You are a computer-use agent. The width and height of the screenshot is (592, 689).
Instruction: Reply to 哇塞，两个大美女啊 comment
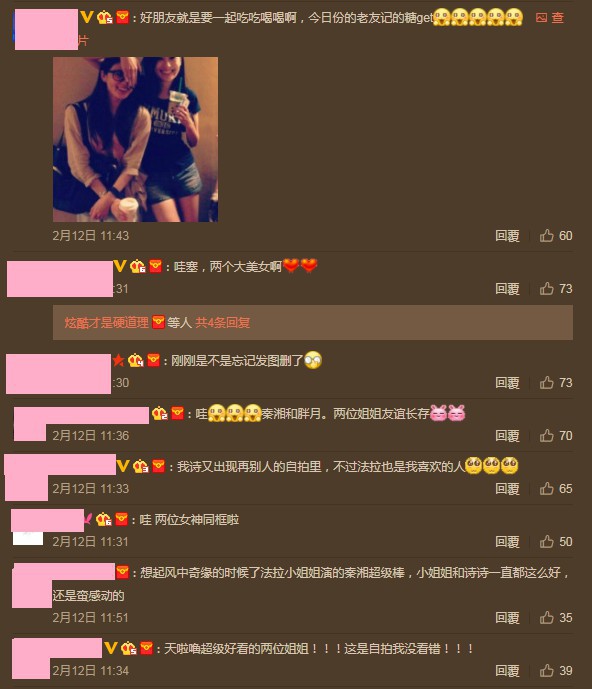pyautogui.click(x=507, y=289)
